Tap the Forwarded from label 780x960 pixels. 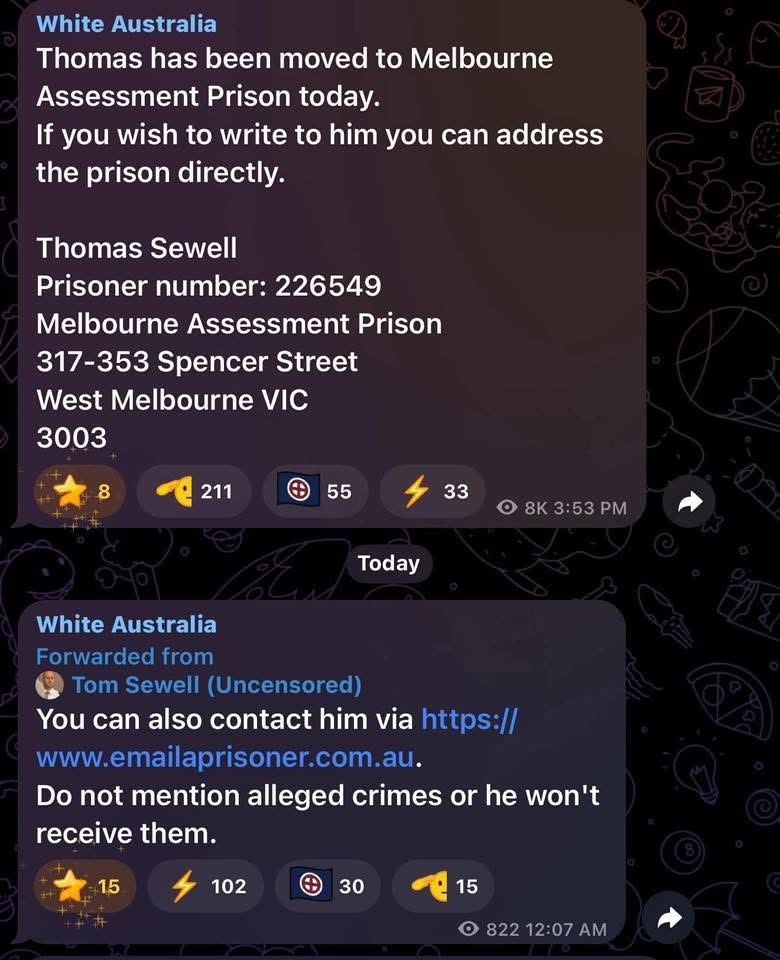click(125, 656)
